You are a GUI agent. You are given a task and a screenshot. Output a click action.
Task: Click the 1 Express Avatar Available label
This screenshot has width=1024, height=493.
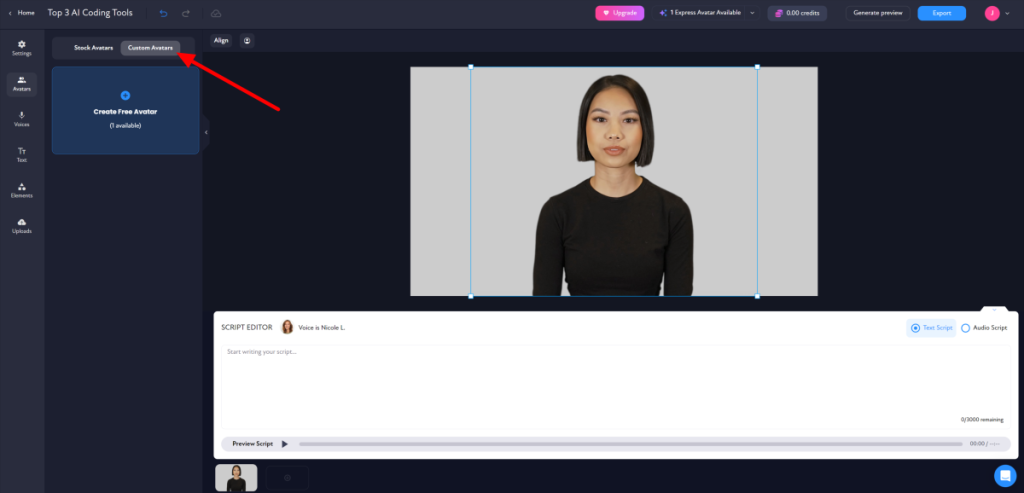point(707,13)
